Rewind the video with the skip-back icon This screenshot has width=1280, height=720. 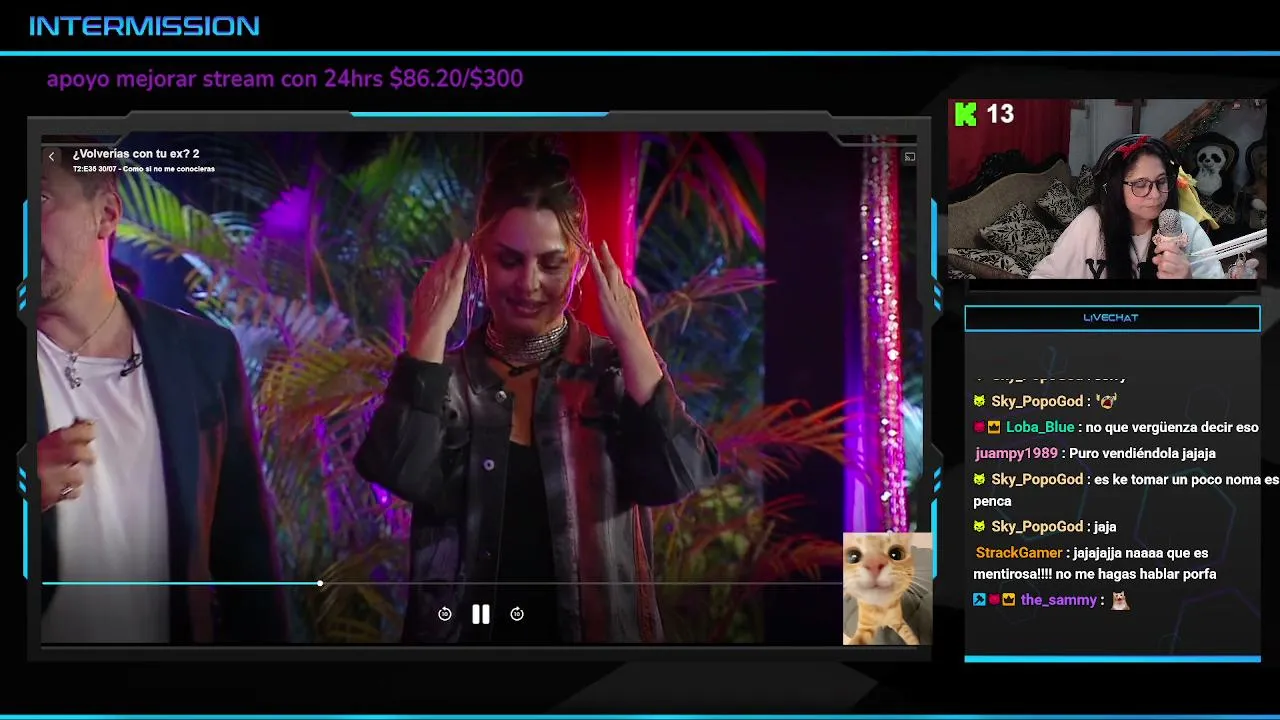pyautogui.click(x=445, y=614)
